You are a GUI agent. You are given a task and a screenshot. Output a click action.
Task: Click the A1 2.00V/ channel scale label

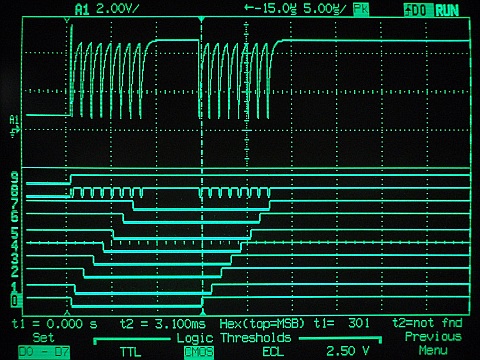tap(106, 9)
